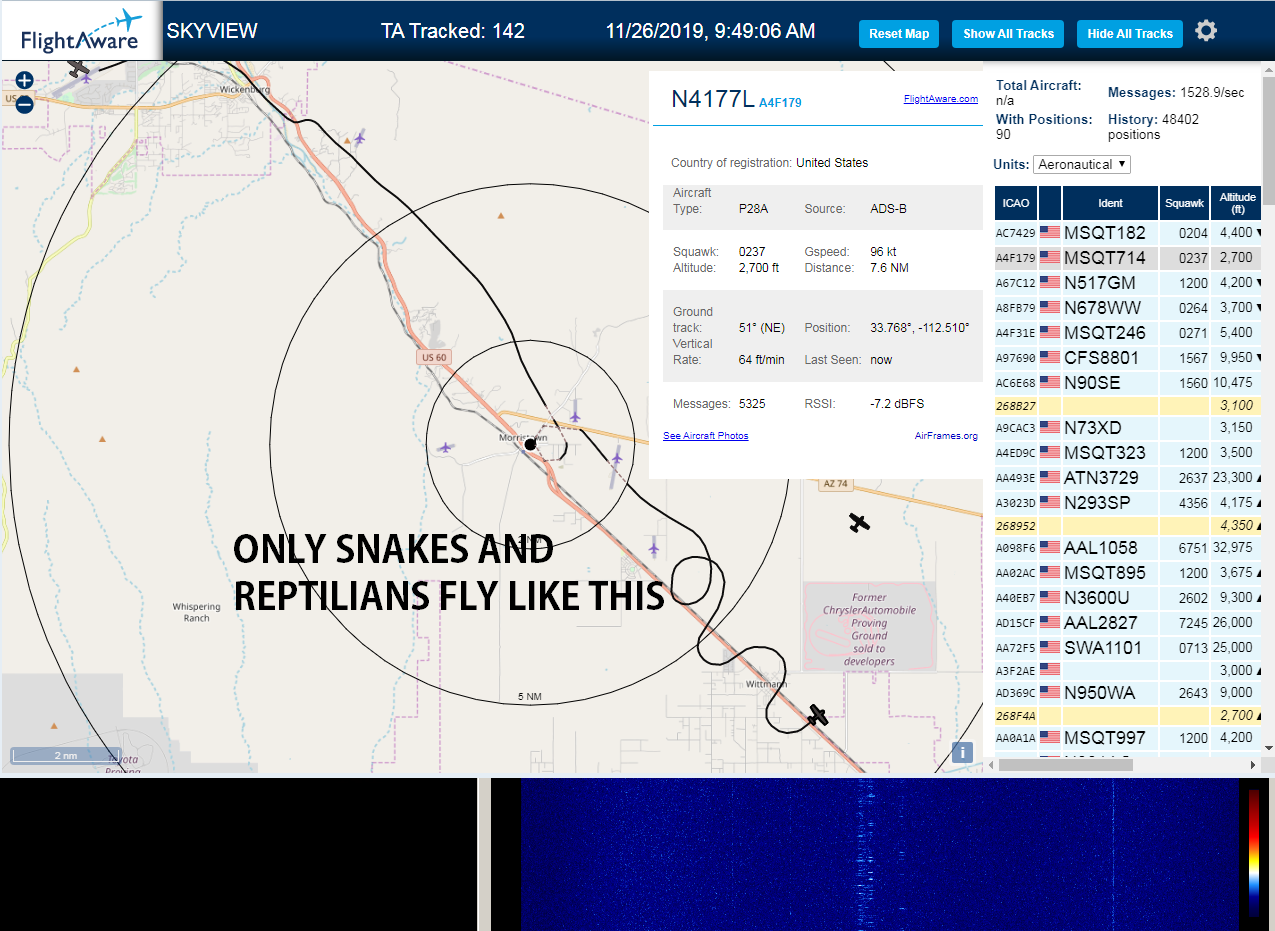Select the black aircraft icon near Wittmann
This screenshot has width=1275, height=931.
click(818, 715)
